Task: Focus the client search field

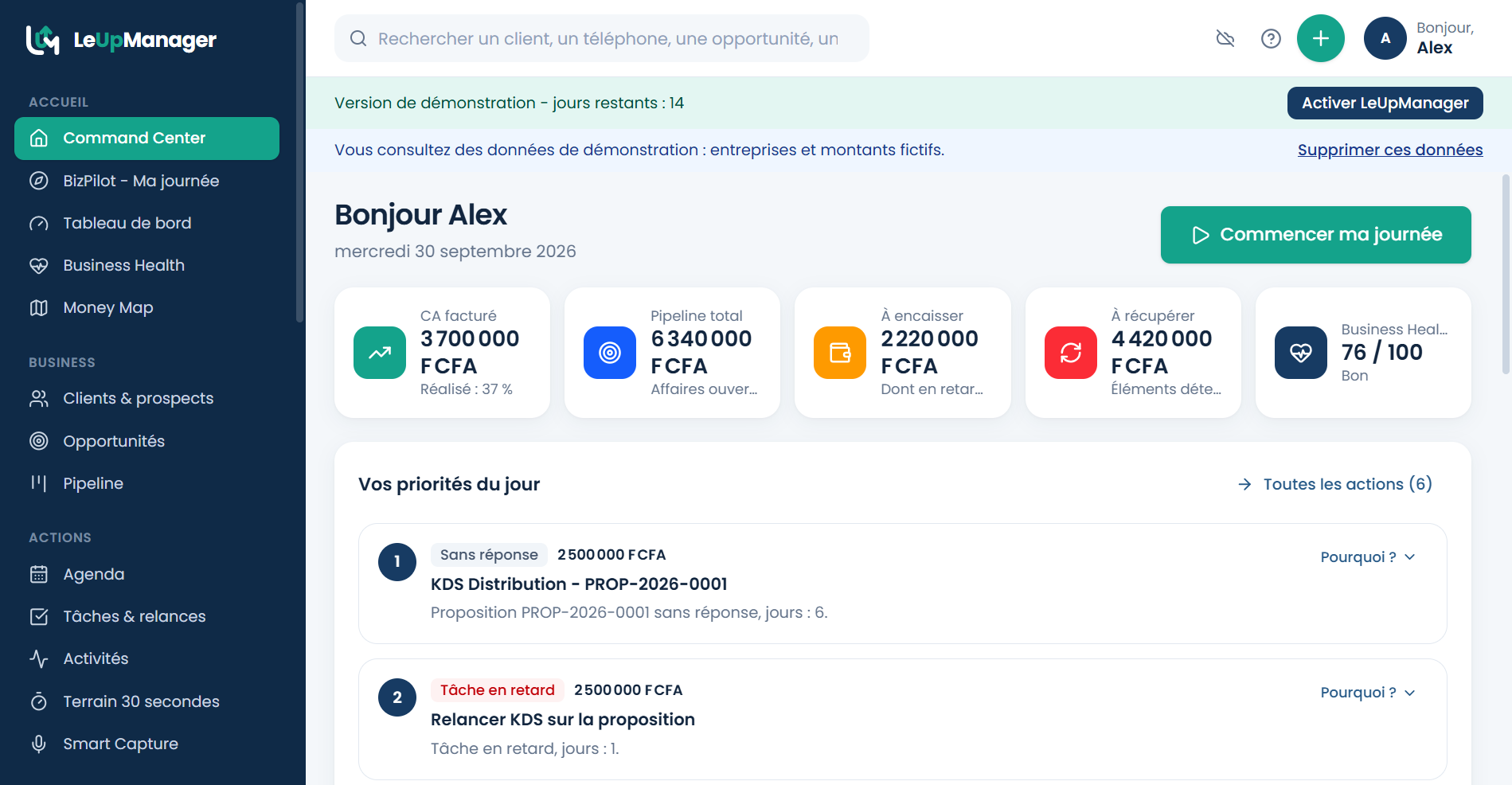Action: click(601, 38)
